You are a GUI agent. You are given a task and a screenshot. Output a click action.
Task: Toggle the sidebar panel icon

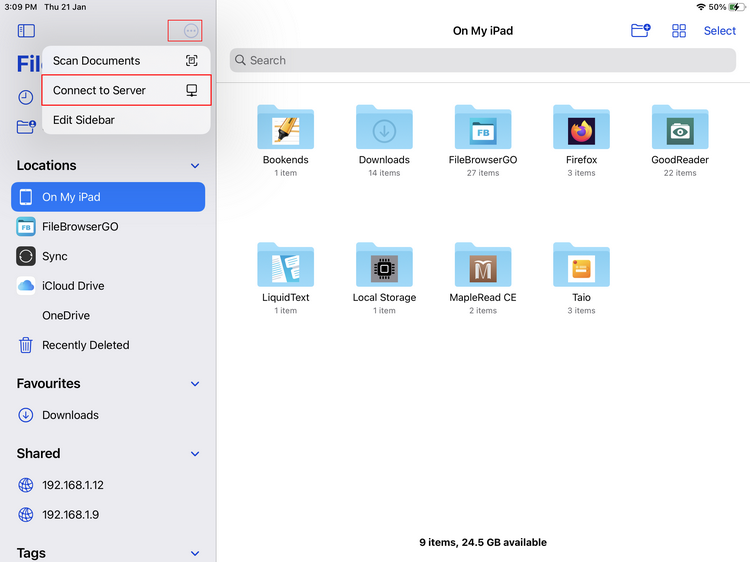click(26, 31)
